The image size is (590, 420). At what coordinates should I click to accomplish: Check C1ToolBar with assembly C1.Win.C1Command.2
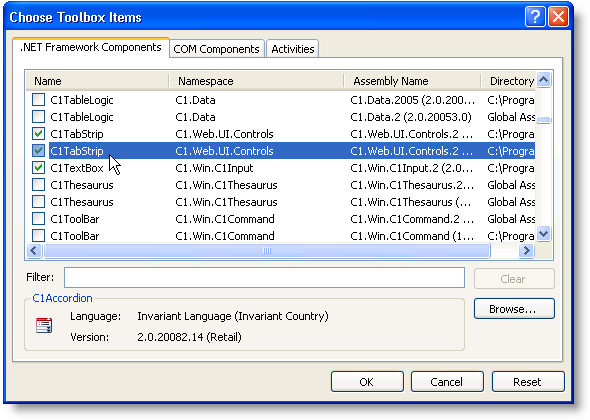[x=38, y=219]
